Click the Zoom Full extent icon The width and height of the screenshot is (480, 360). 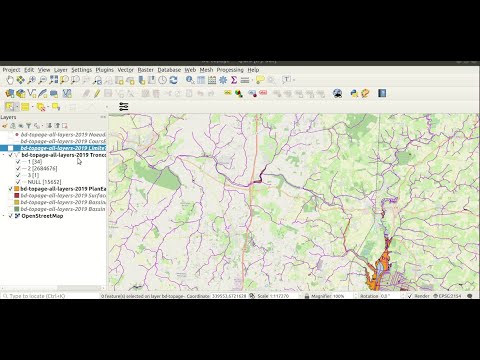point(54,80)
